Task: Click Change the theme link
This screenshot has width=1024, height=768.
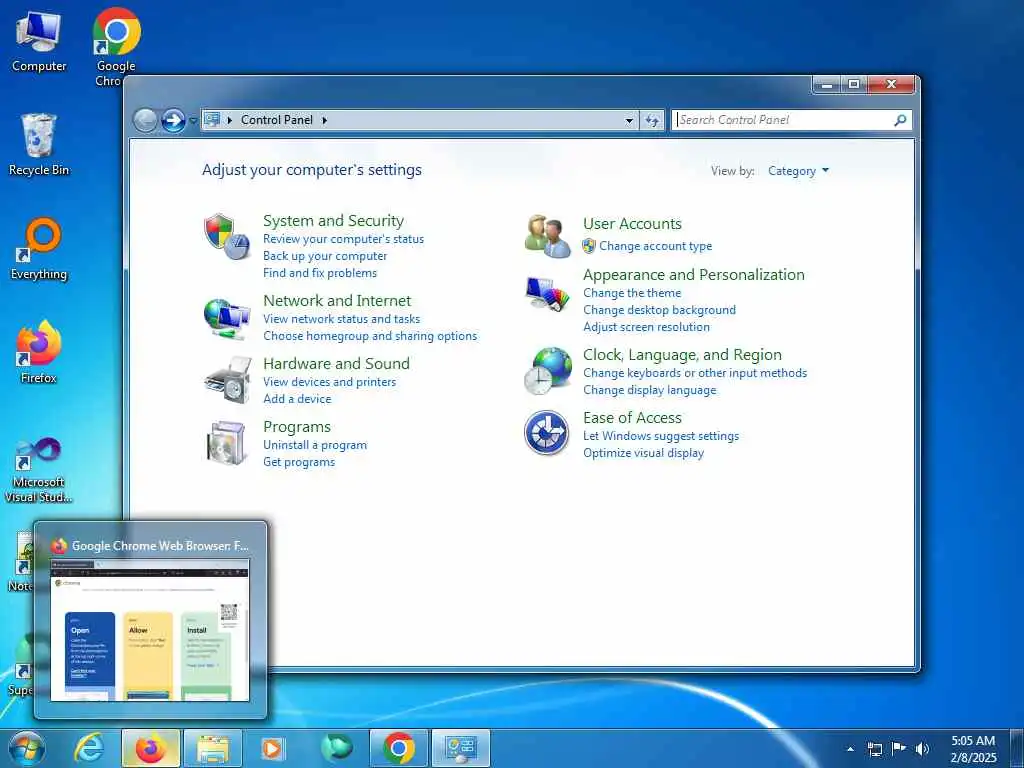Action: 632,293
